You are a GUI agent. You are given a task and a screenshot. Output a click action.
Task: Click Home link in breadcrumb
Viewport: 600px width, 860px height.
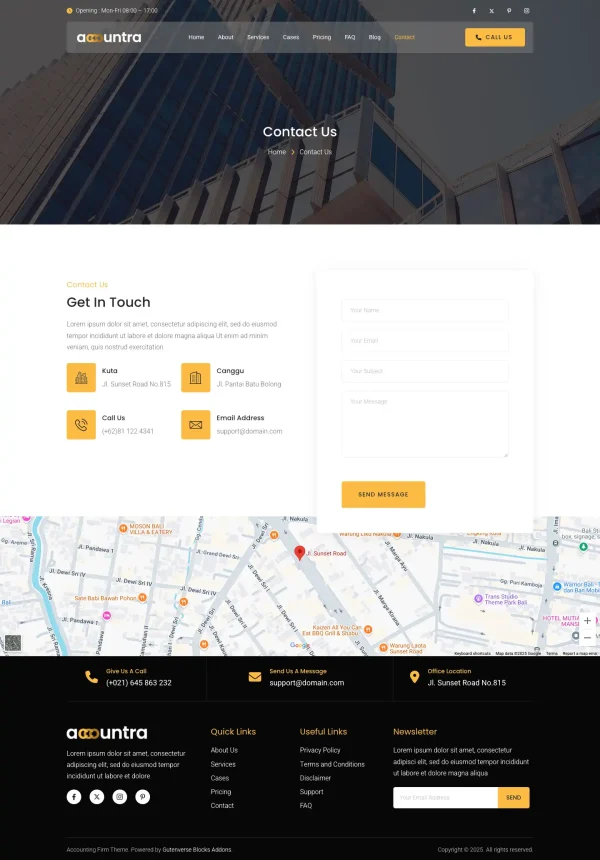[276, 152]
